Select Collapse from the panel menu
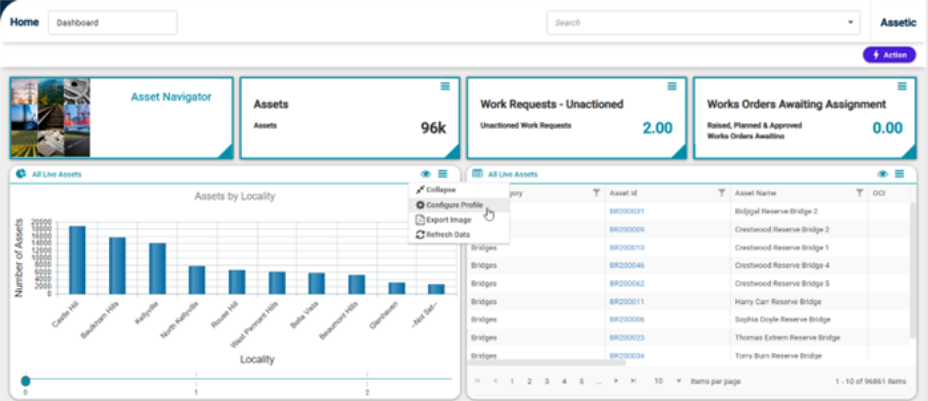Viewport: 928px width, 401px height. click(440, 189)
